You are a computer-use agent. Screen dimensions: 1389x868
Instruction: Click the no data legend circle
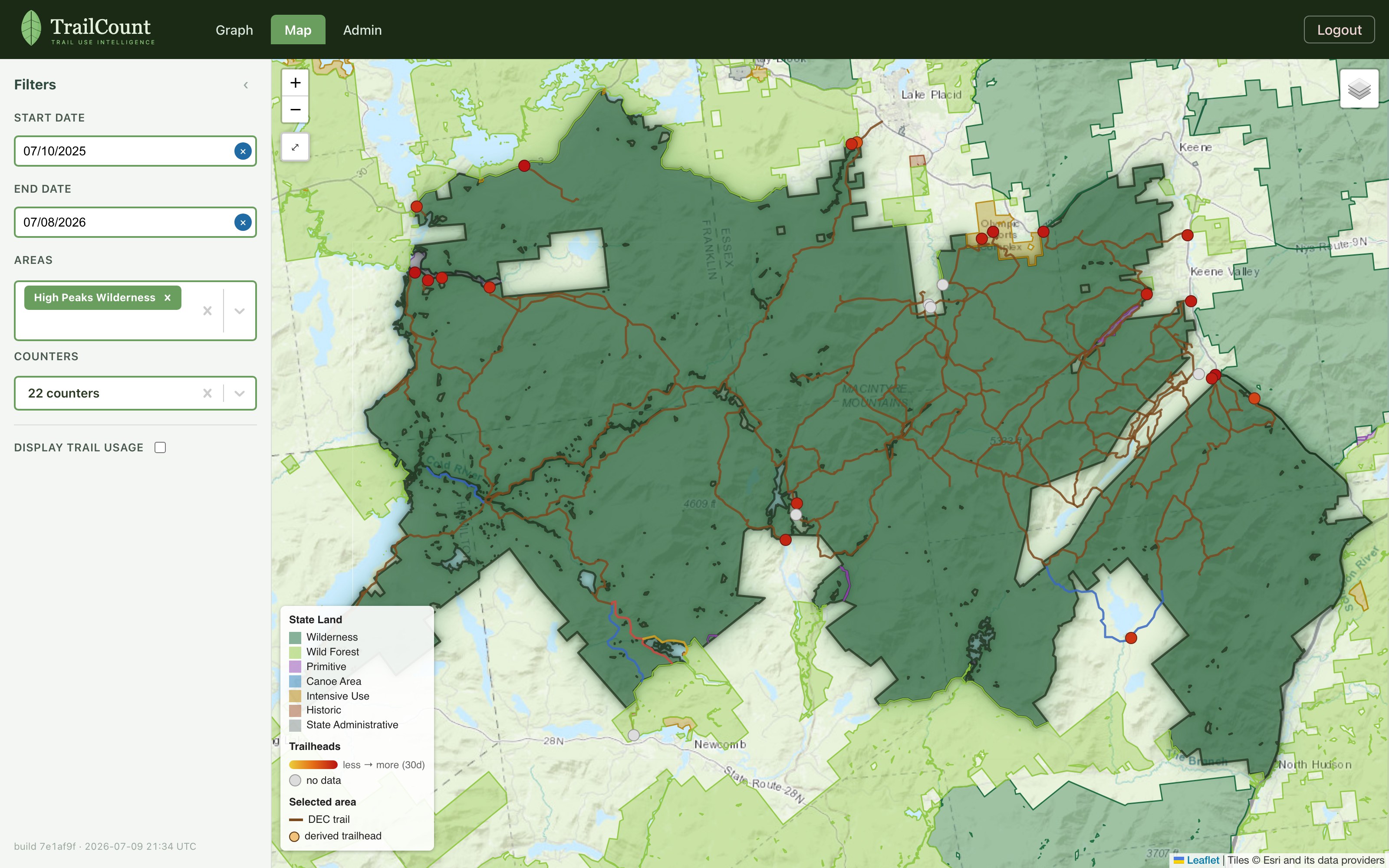pyautogui.click(x=295, y=780)
